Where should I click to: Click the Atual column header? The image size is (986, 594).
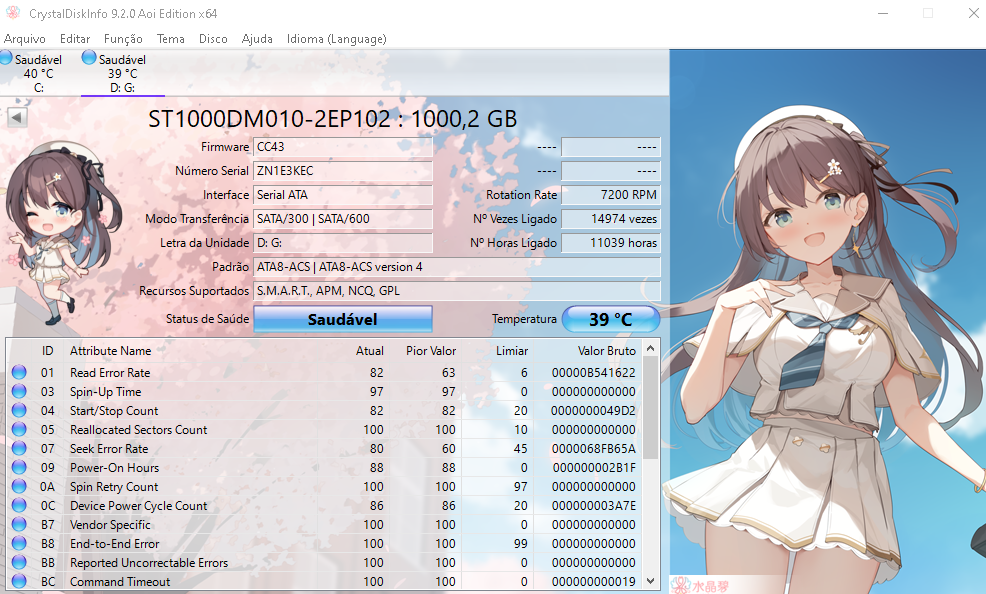(x=370, y=351)
